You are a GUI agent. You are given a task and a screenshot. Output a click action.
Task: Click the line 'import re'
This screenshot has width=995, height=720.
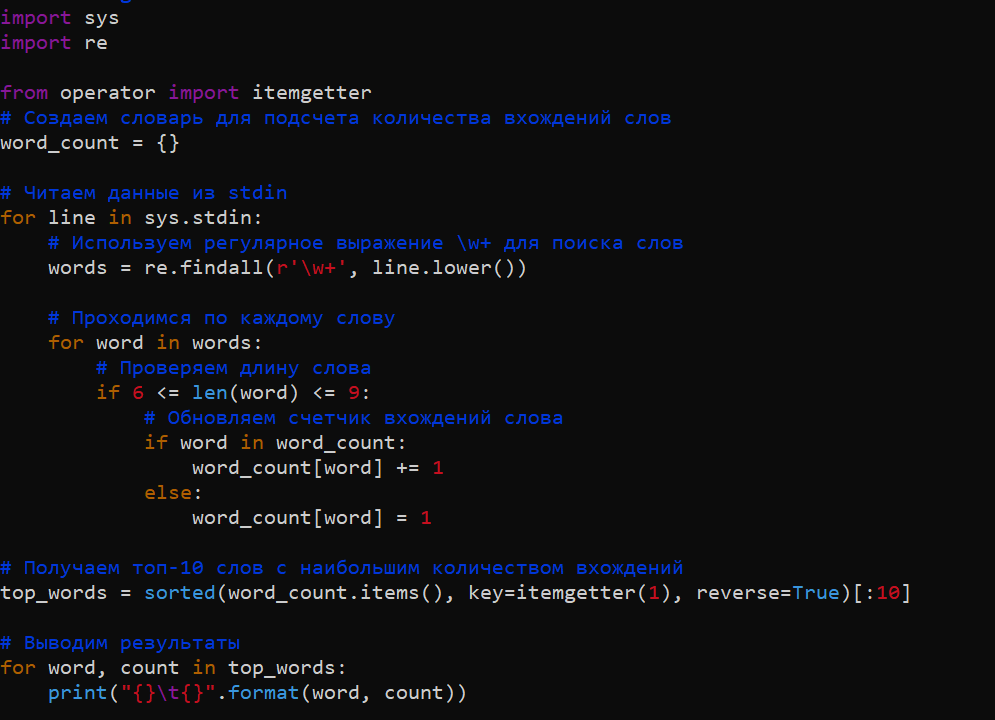(54, 43)
